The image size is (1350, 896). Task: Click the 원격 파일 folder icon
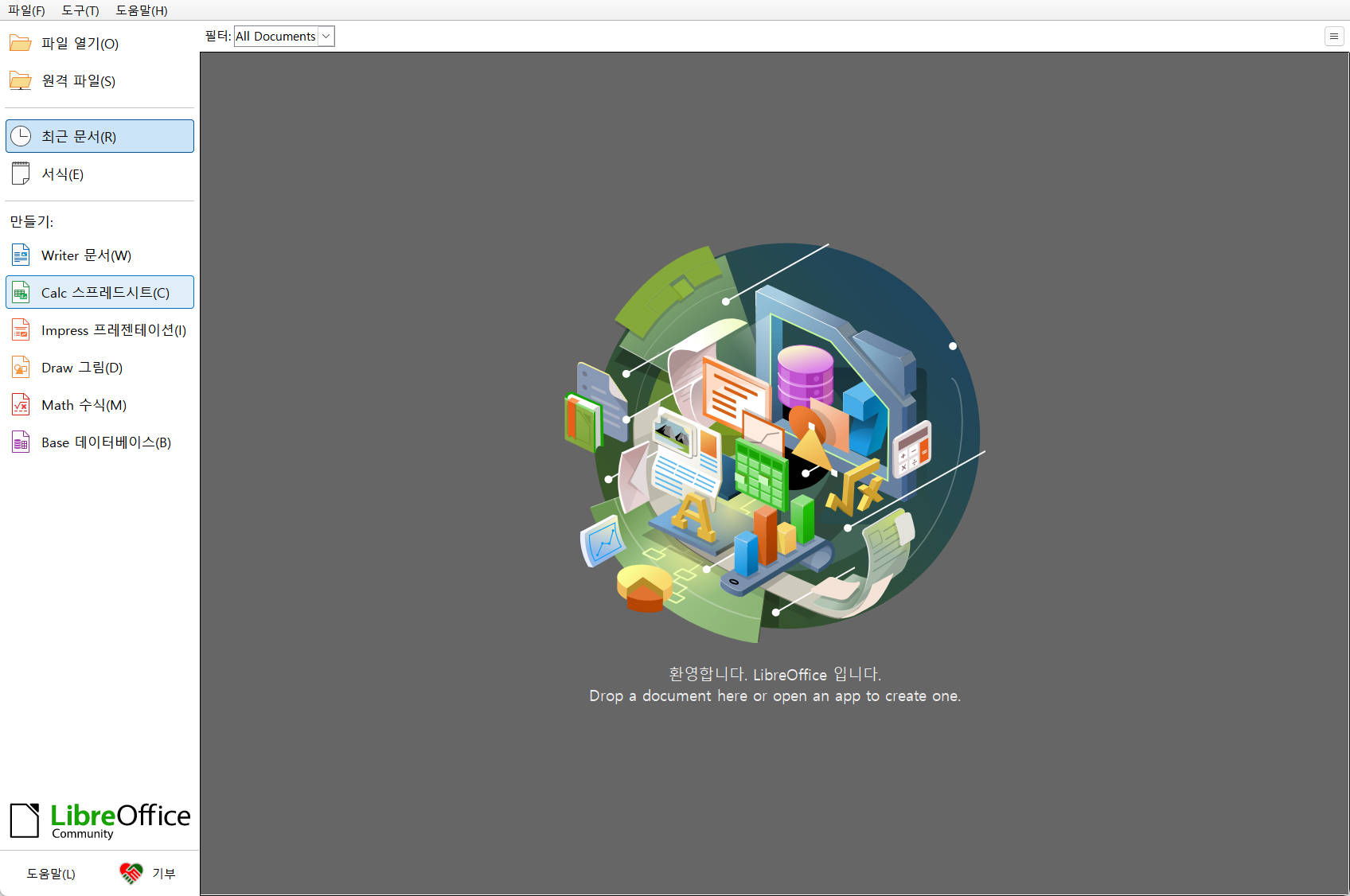click(x=21, y=80)
